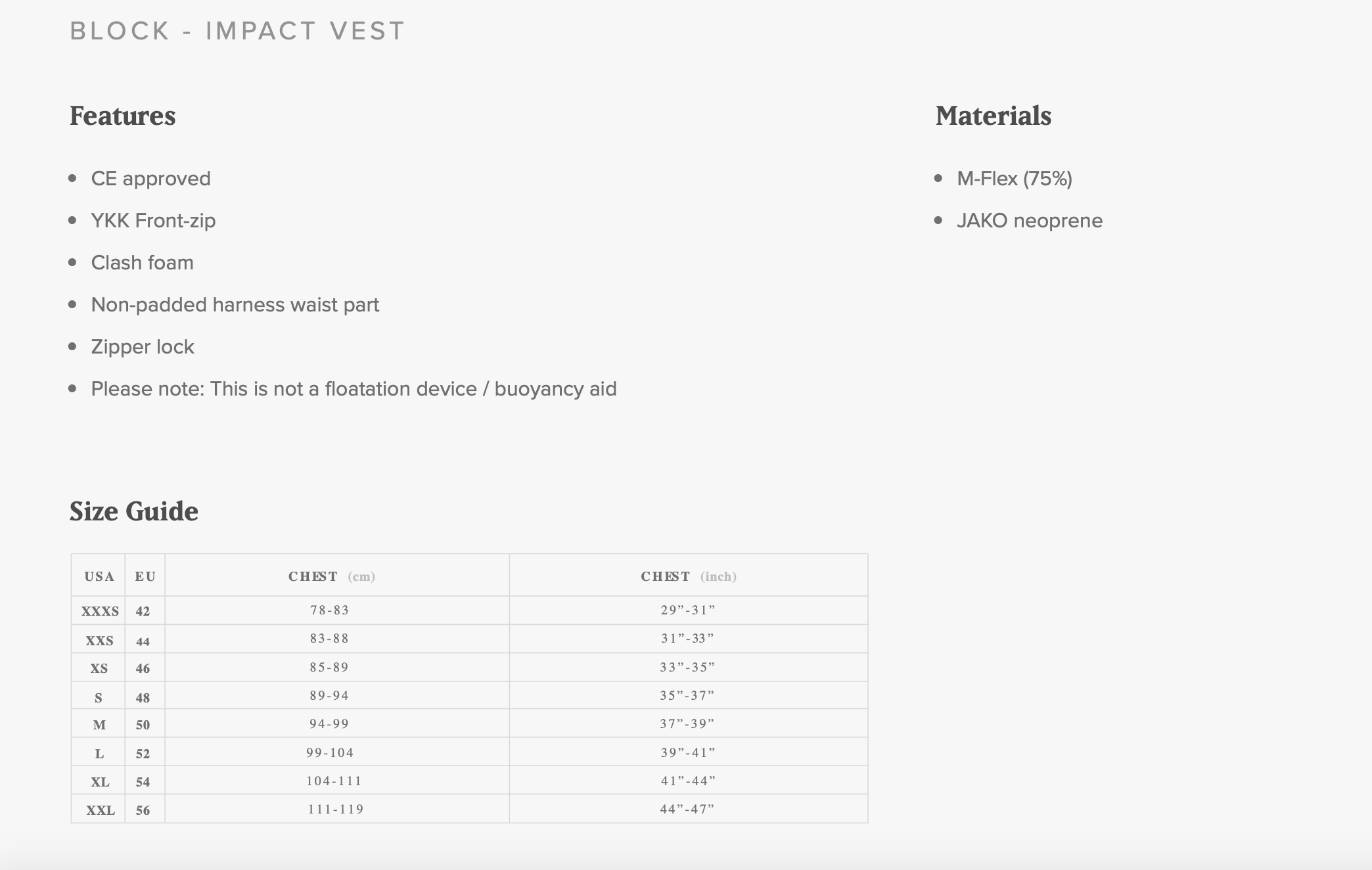Click the CHEST (cm) column header
Screen dimensions: 1372x870
[x=332, y=577]
